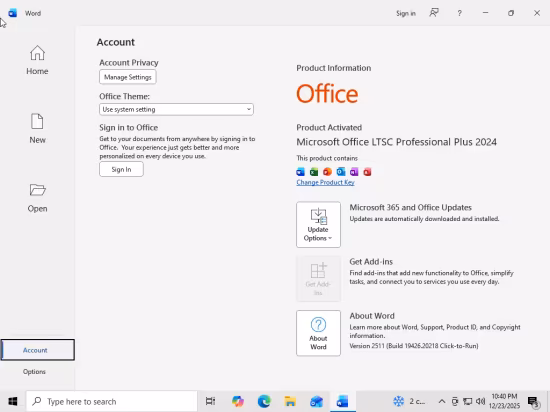
Task: Click the About Word heading text
Action: click(372, 316)
